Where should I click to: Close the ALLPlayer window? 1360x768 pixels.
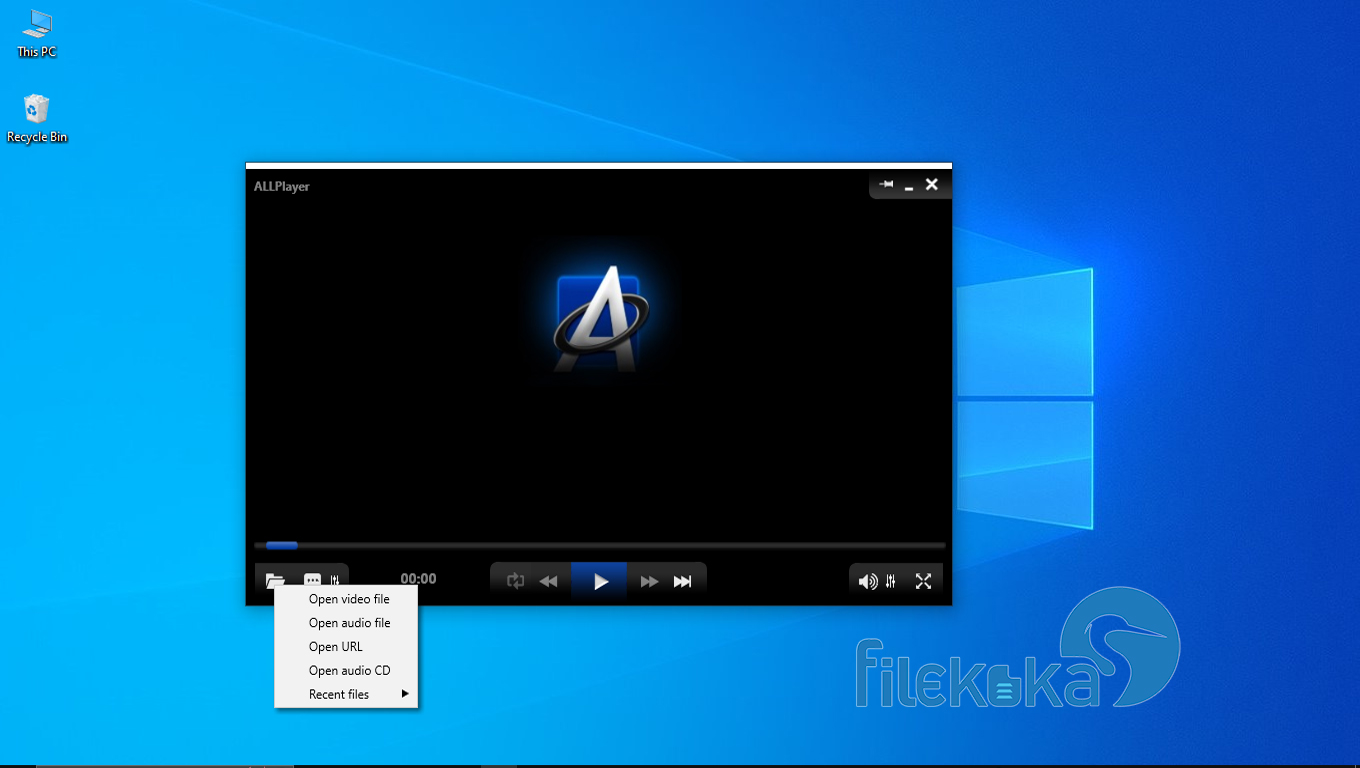tap(932, 185)
